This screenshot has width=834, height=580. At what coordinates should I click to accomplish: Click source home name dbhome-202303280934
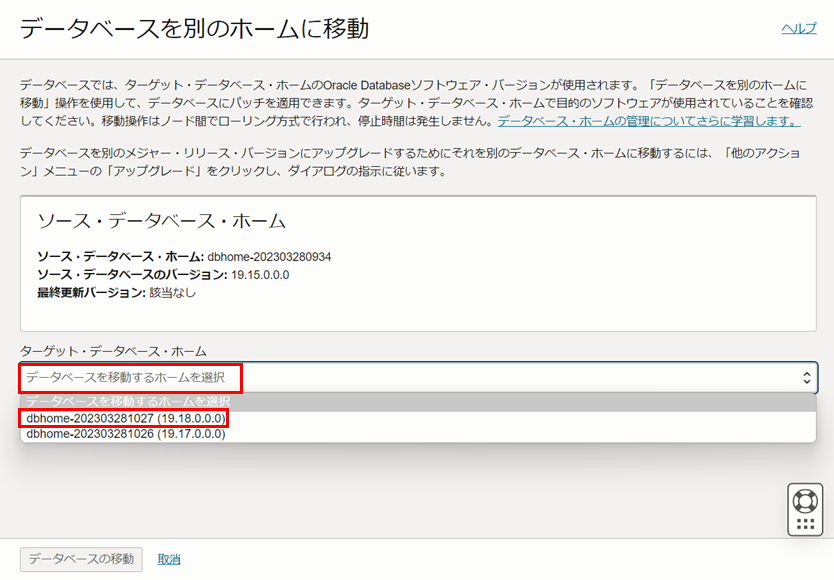pyautogui.click(x=269, y=257)
